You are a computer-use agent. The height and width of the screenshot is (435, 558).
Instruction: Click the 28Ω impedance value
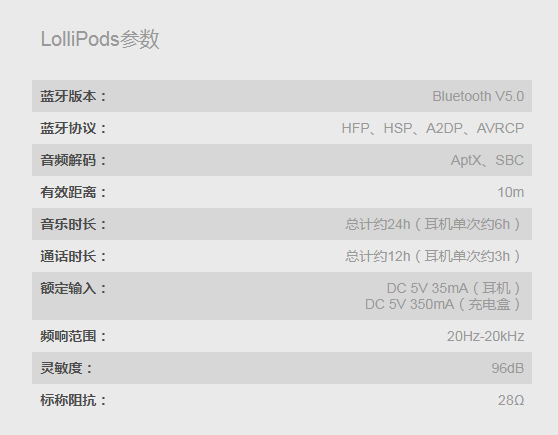pos(511,400)
